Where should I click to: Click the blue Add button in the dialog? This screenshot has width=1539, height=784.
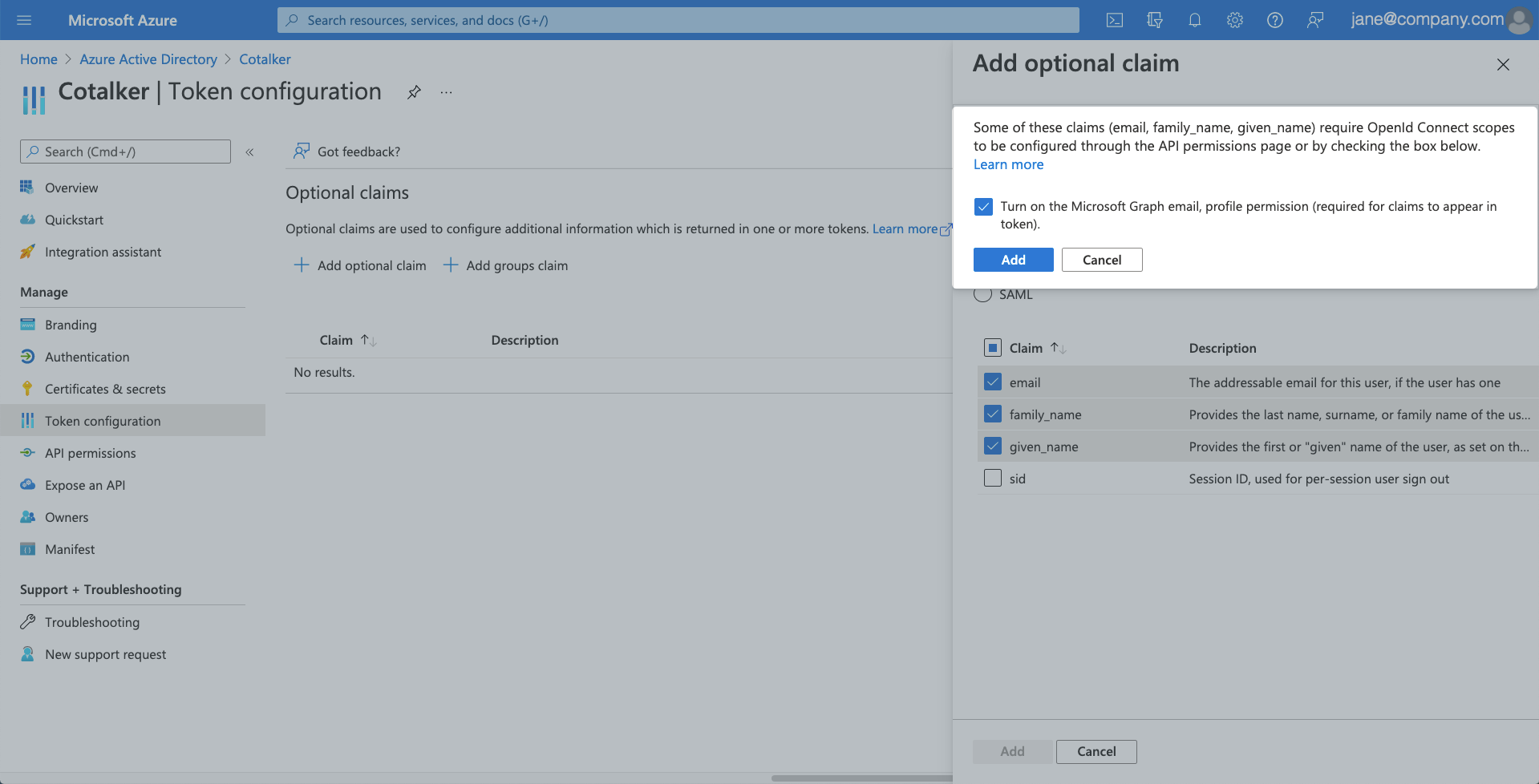click(x=1014, y=260)
